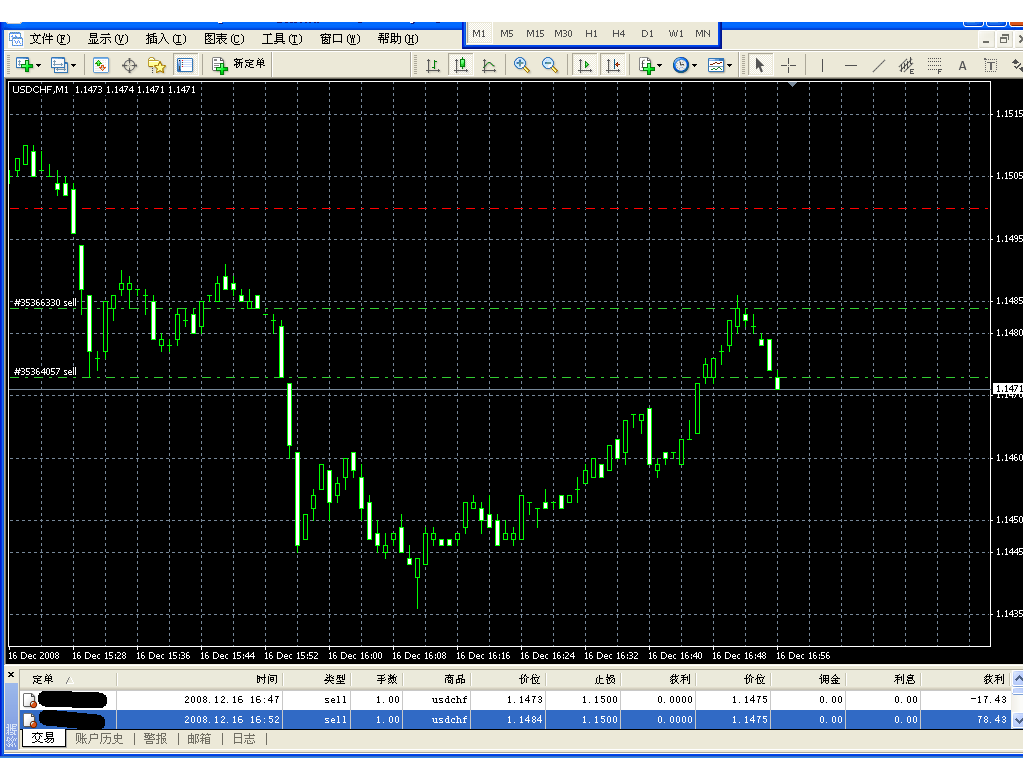Select the horizontal line drawing tool
The height and width of the screenshot is (758, 1036).
click(850, 65)
